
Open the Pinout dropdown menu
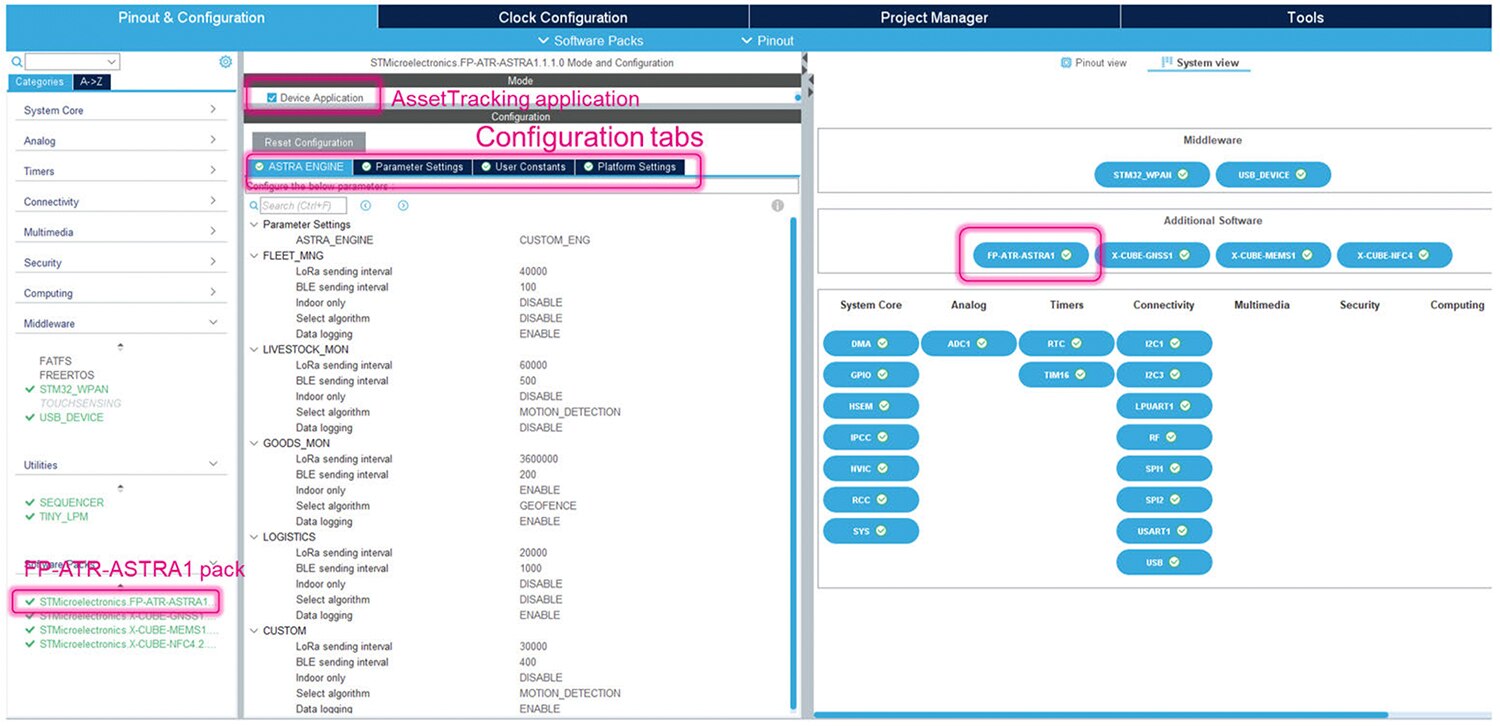click(x=768, y=41)
